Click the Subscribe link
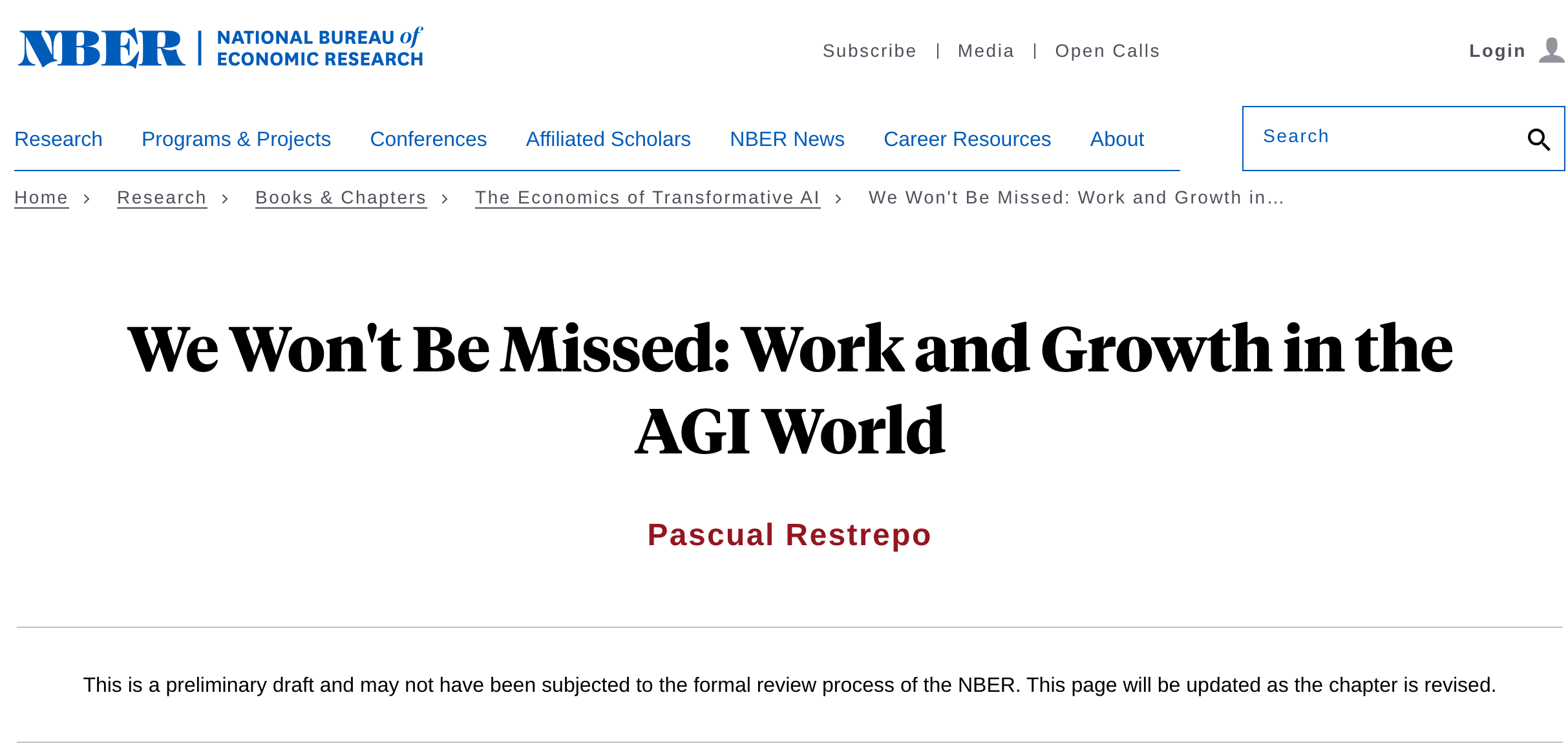The image size is (1568, 748). pos(869,51)
